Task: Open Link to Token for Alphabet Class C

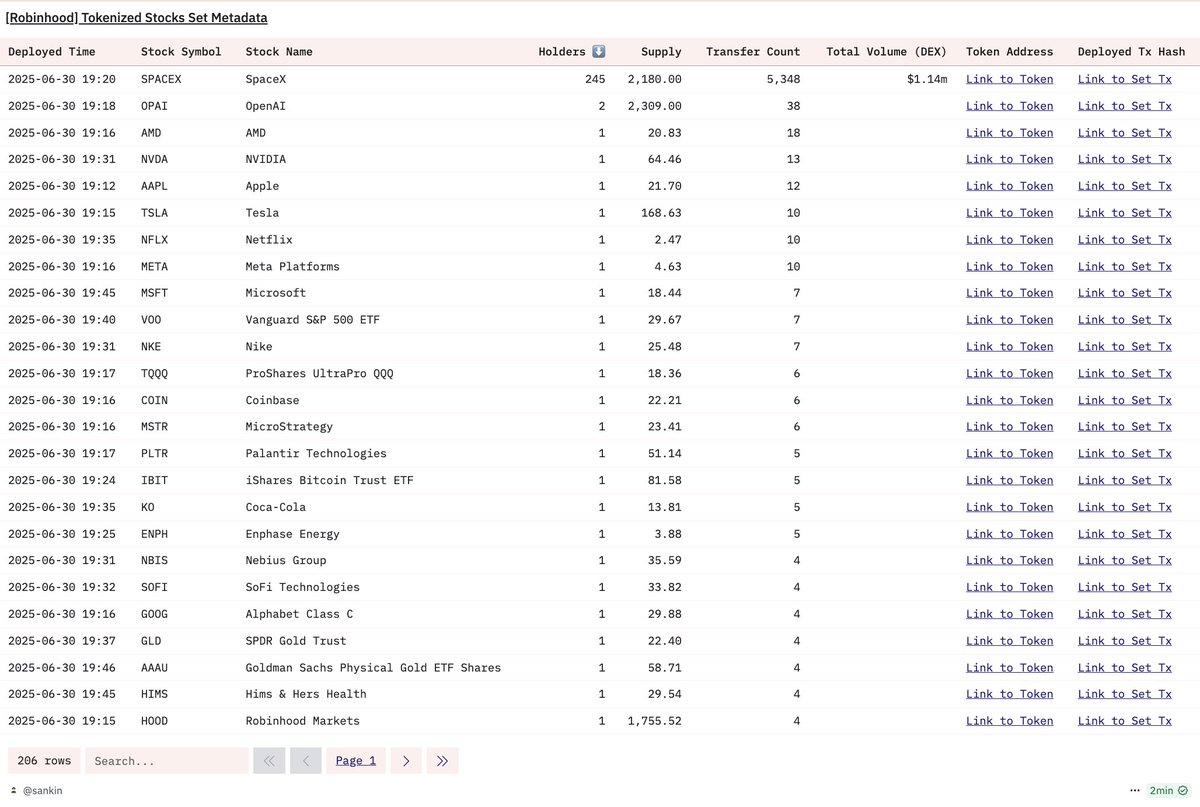Action: pyautogui.click(x=1009, y=614)
